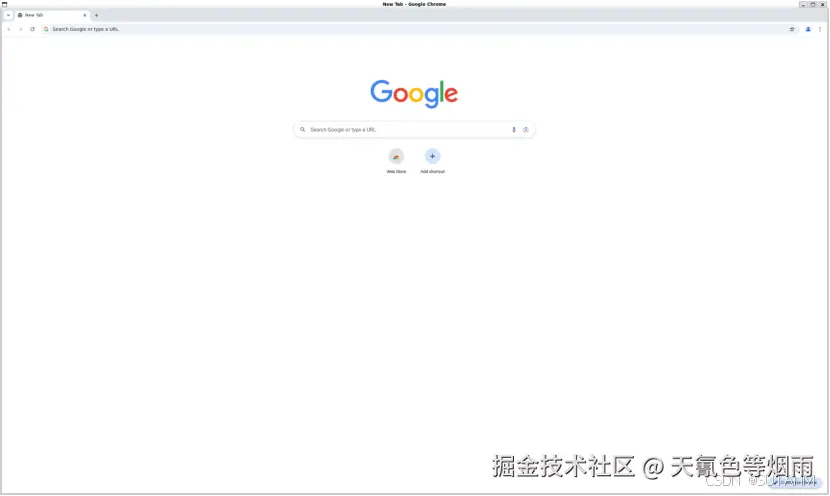The image size is (830, 496).
Task: Close the New Tab tab
Action: tap(85, 15)
